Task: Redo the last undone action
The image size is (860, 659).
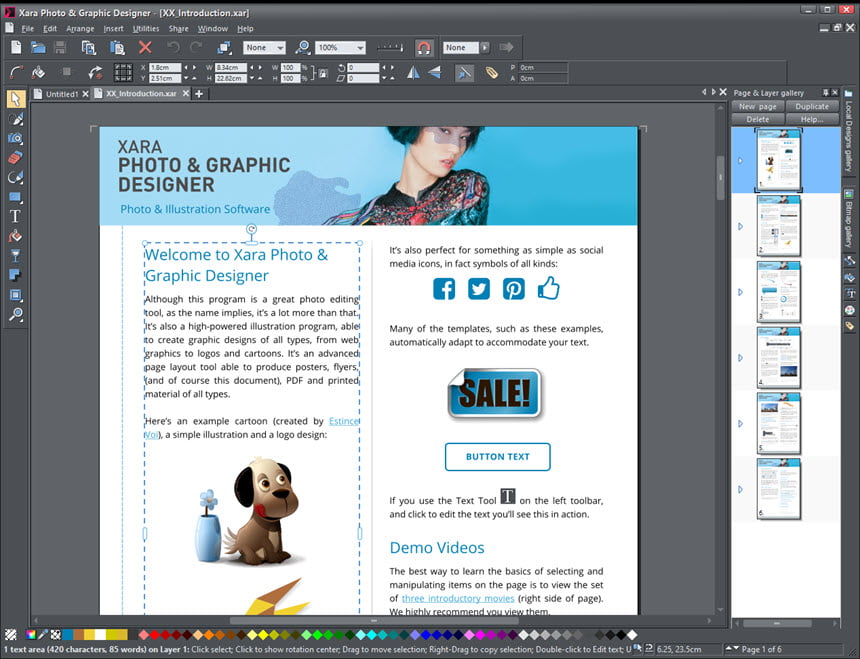Action: point(196,48)
